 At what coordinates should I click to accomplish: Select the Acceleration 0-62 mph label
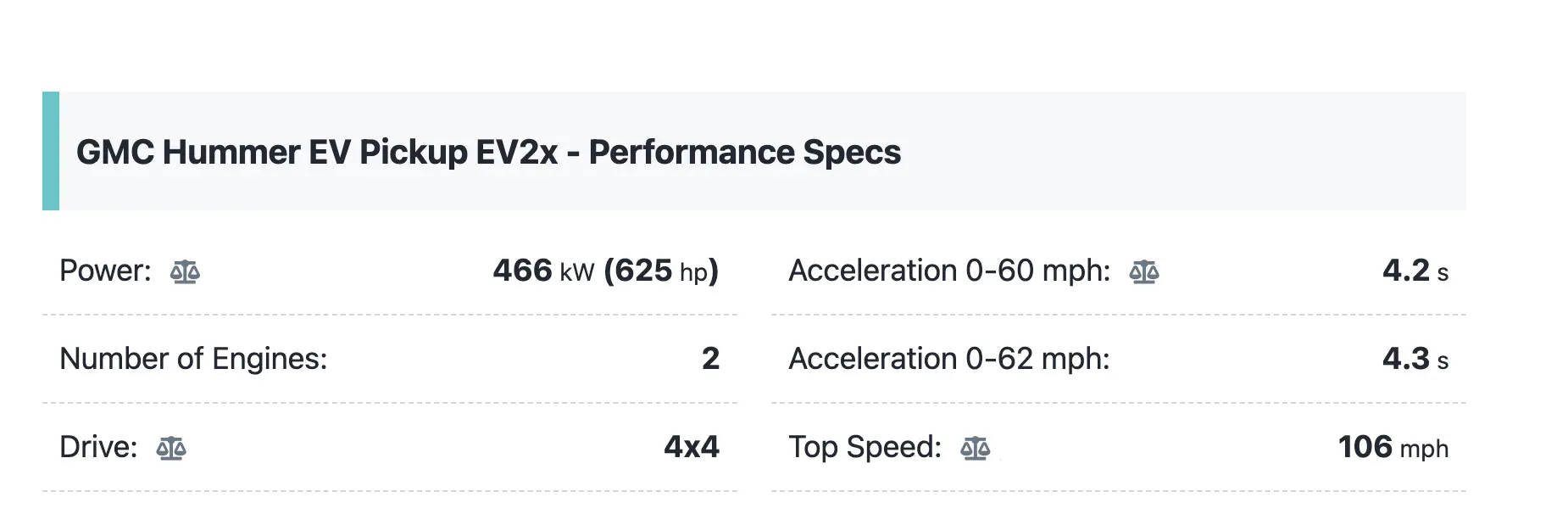point(949,359)
